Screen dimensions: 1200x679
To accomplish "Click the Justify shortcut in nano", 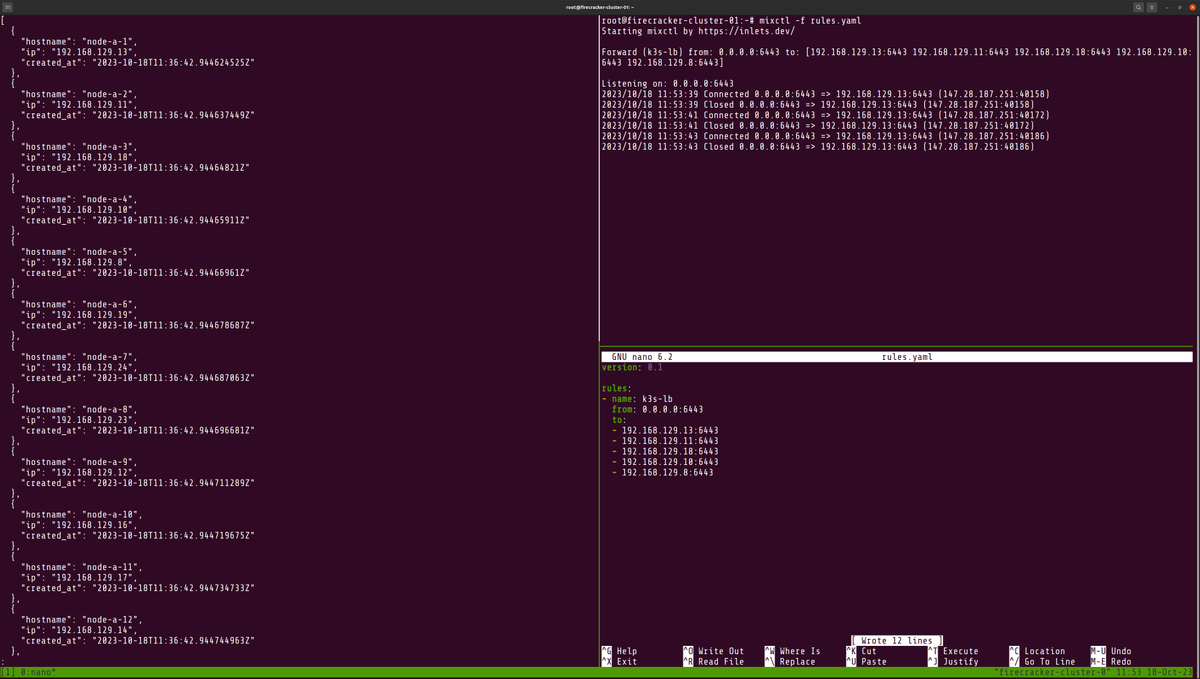I will (x=953, y=662).
